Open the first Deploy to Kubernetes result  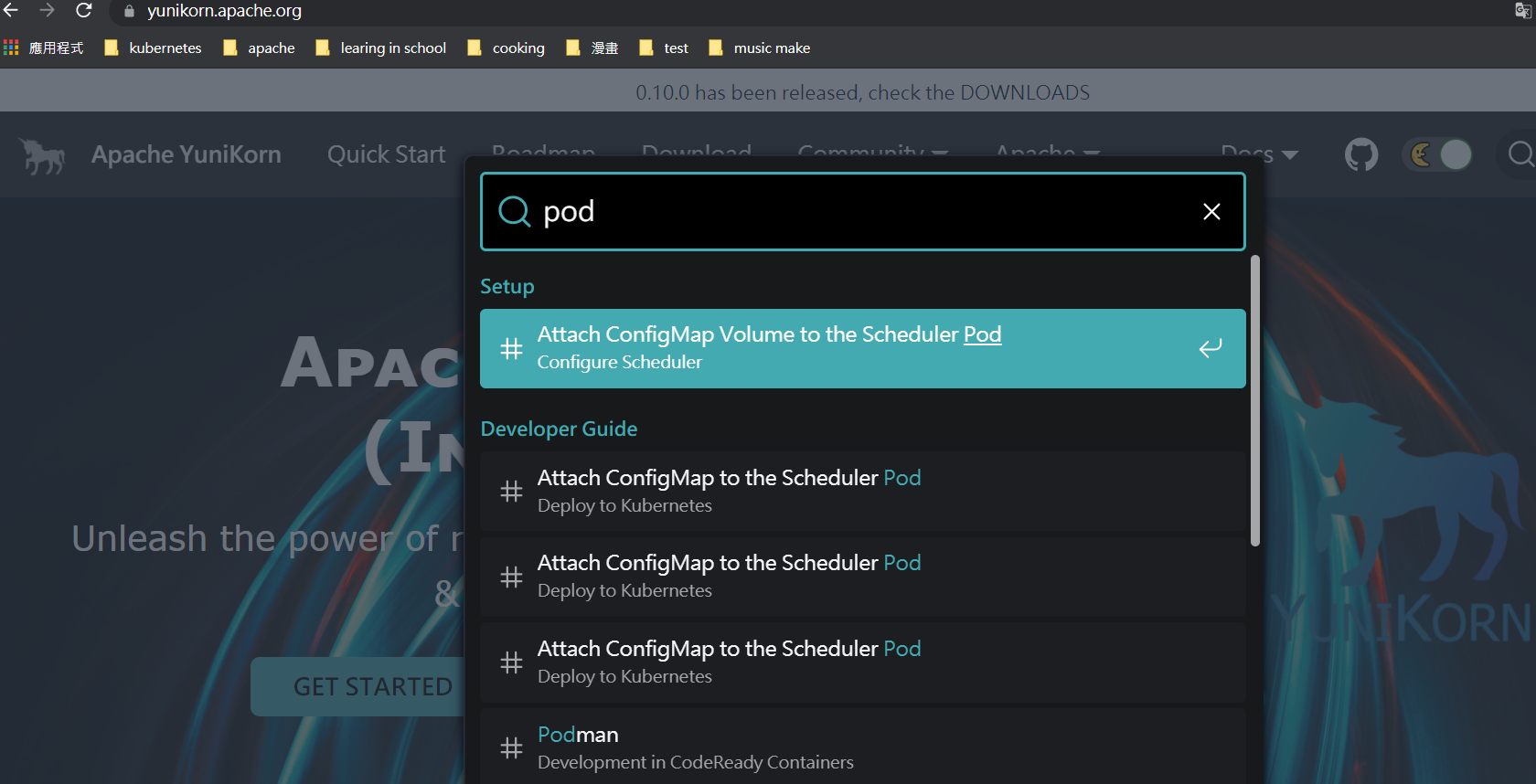pos(862,491)
